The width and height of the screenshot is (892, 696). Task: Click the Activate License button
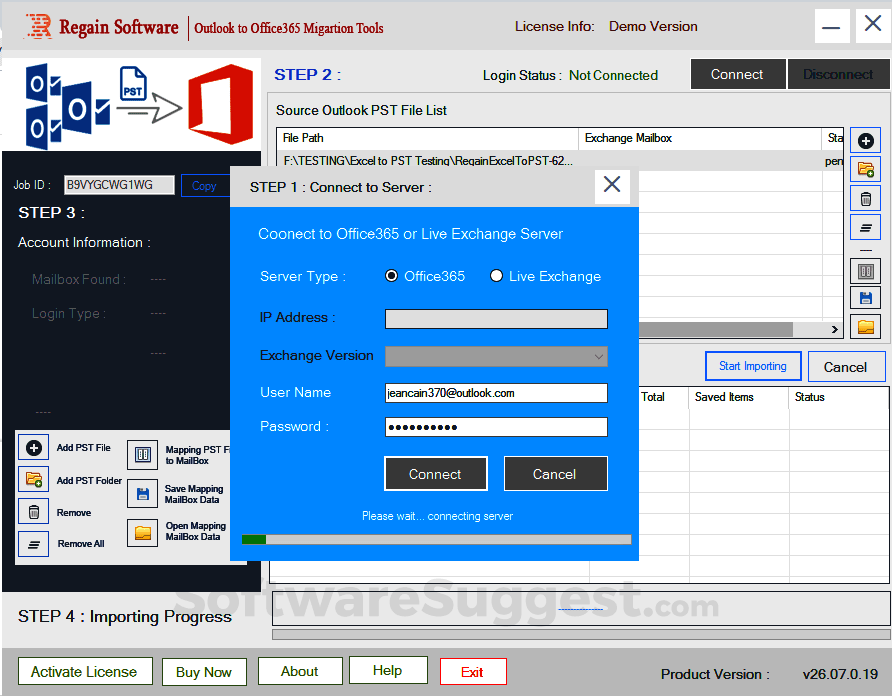[84, 672]
